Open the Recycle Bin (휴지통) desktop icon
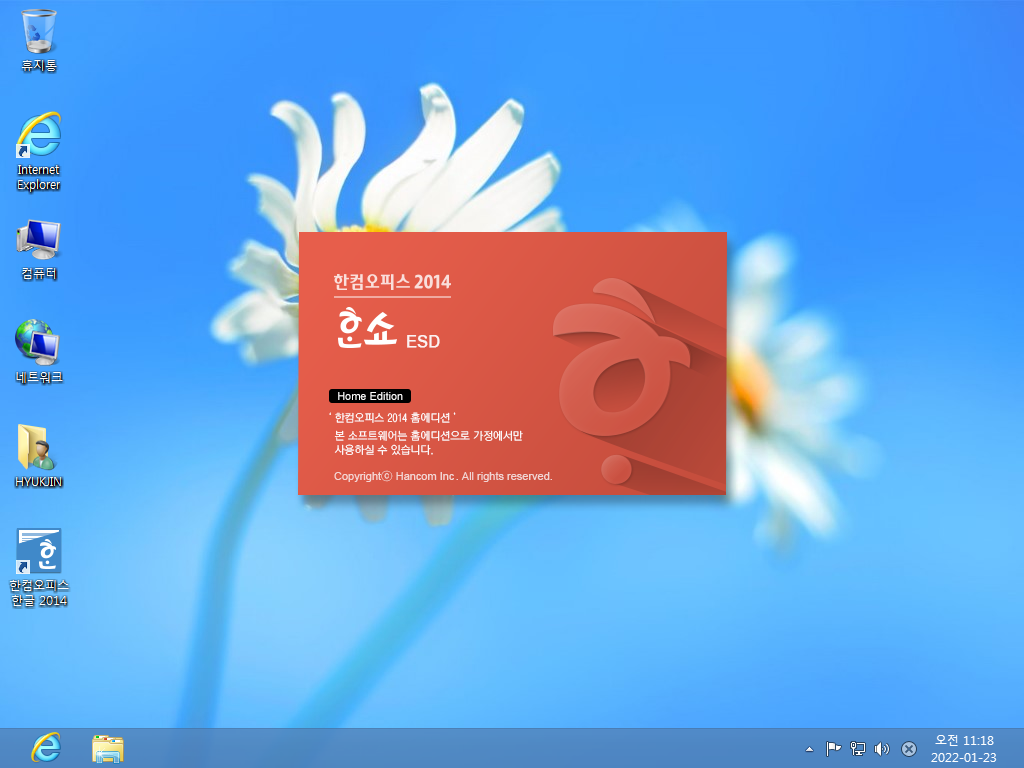 39,40
